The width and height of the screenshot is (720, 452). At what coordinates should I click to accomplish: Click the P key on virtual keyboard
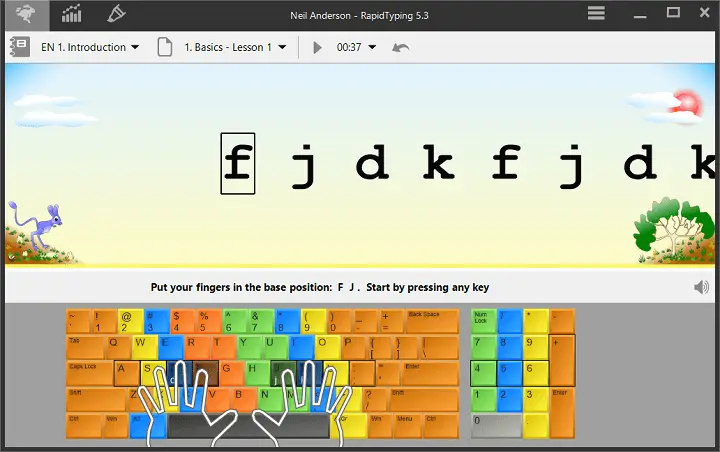[354, 347]
